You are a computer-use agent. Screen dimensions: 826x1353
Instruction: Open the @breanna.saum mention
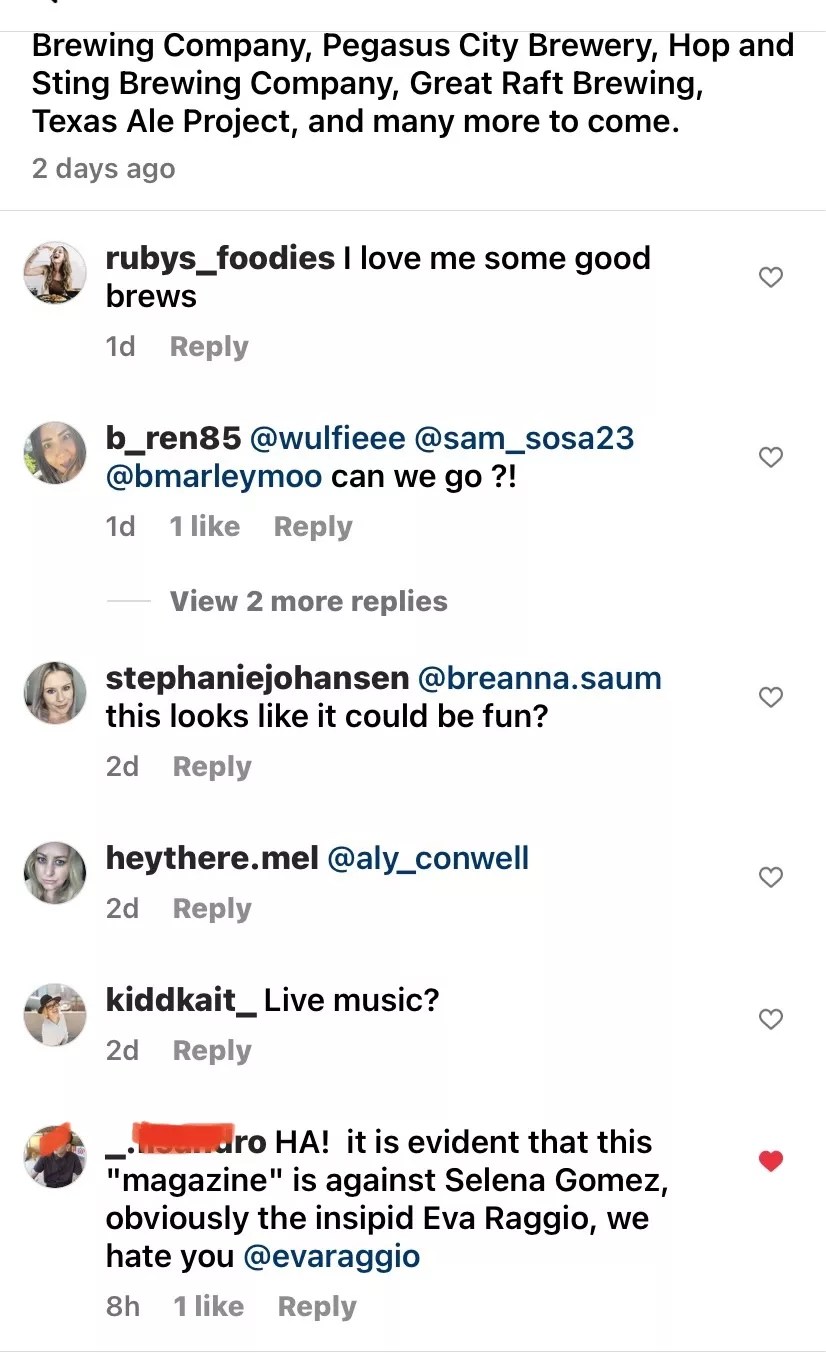coord(539,678)
